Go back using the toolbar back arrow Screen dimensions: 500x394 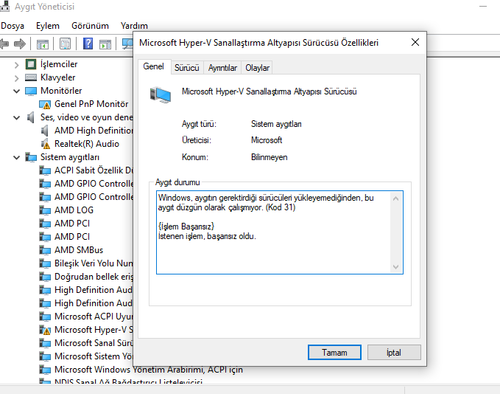4,44
